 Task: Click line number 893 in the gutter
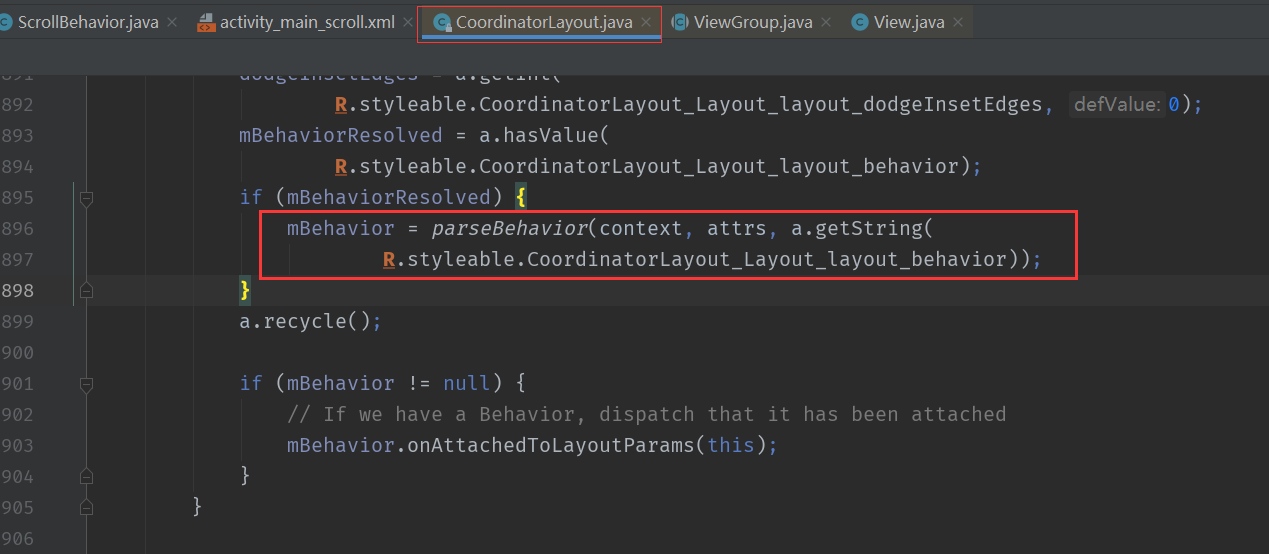pyautogui.click(x=17, y=136)
